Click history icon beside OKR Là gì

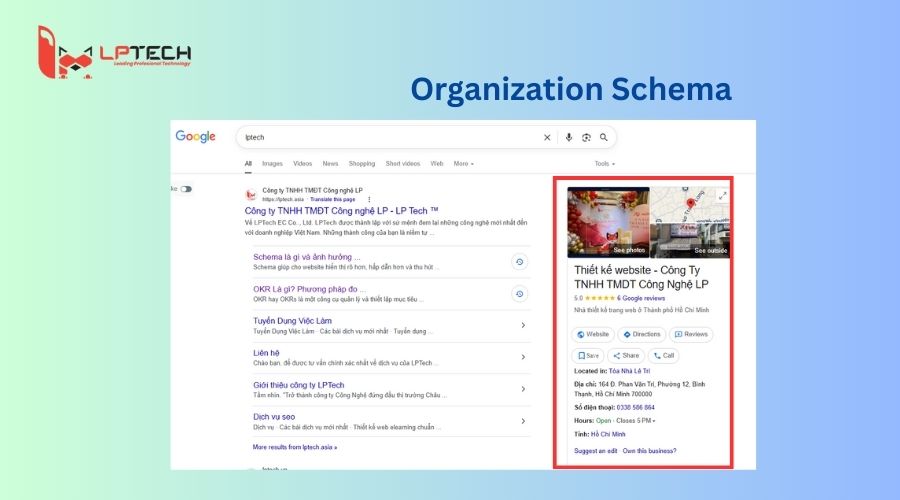[519, 294]
